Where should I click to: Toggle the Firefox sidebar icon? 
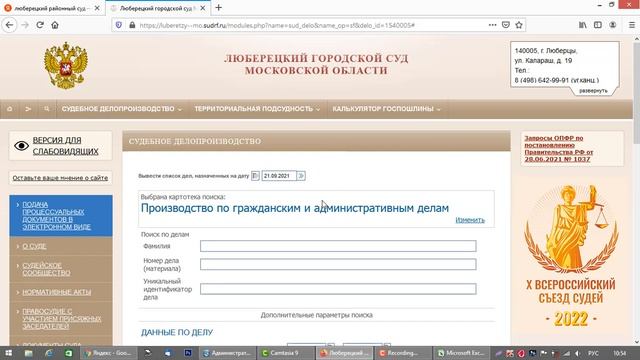598,25
